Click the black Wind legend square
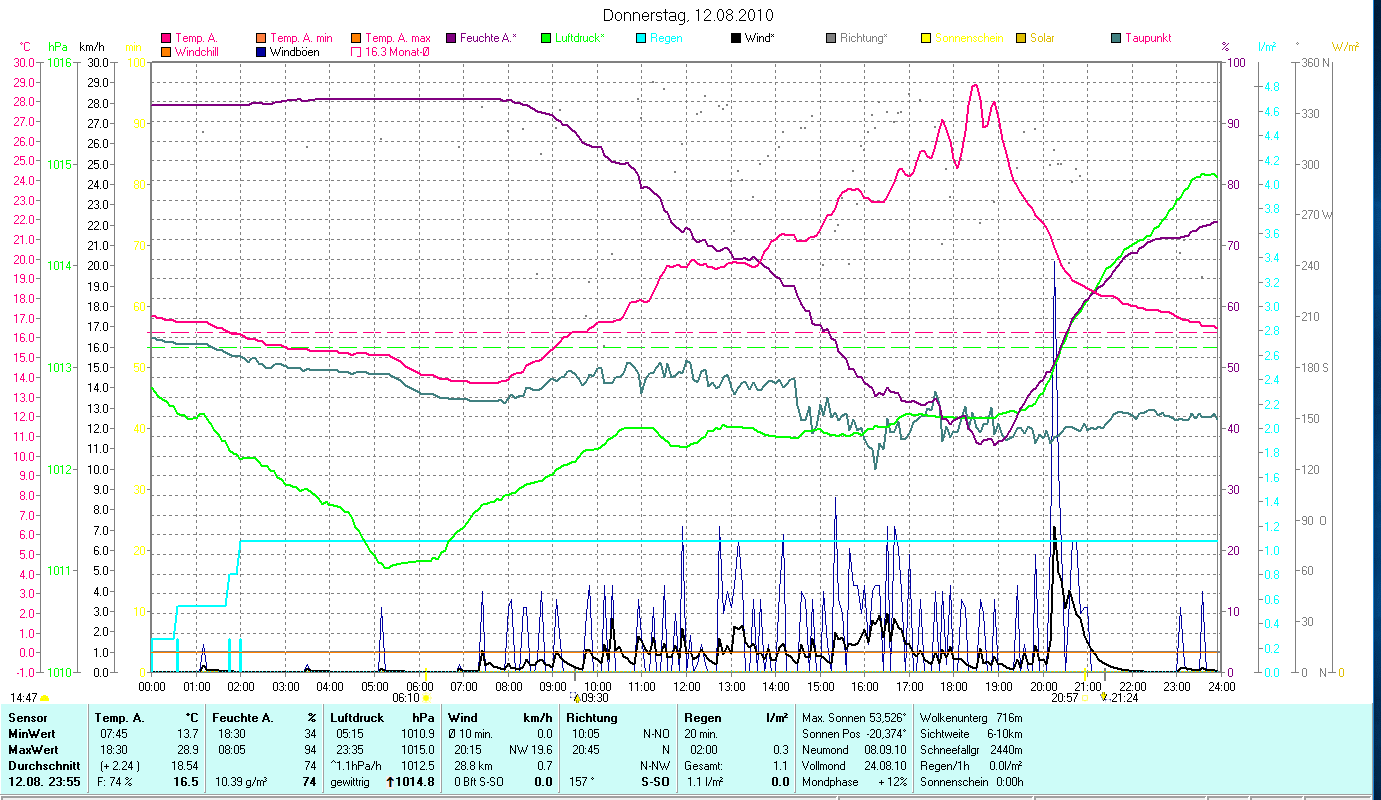The height and width of the screenshot is (800, 1381). click(736, 39)
